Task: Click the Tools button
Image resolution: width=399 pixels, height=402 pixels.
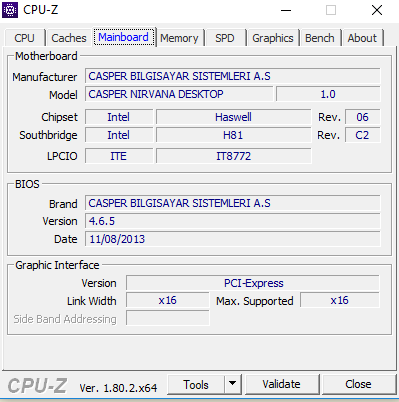Action: coord(196,384)
